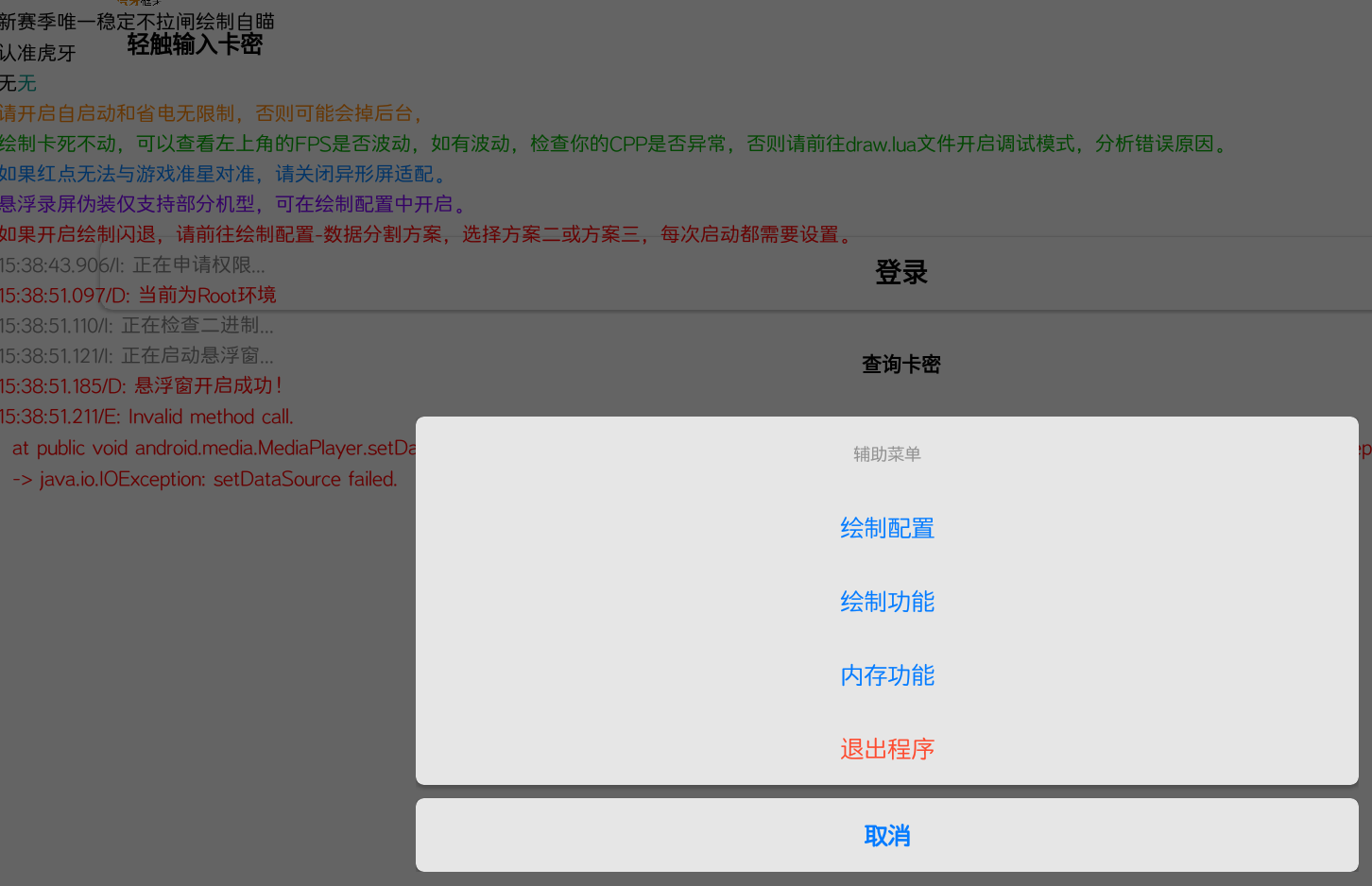
Task: Tap 轻触输入卡密 to enter card key
Action: 195,43
